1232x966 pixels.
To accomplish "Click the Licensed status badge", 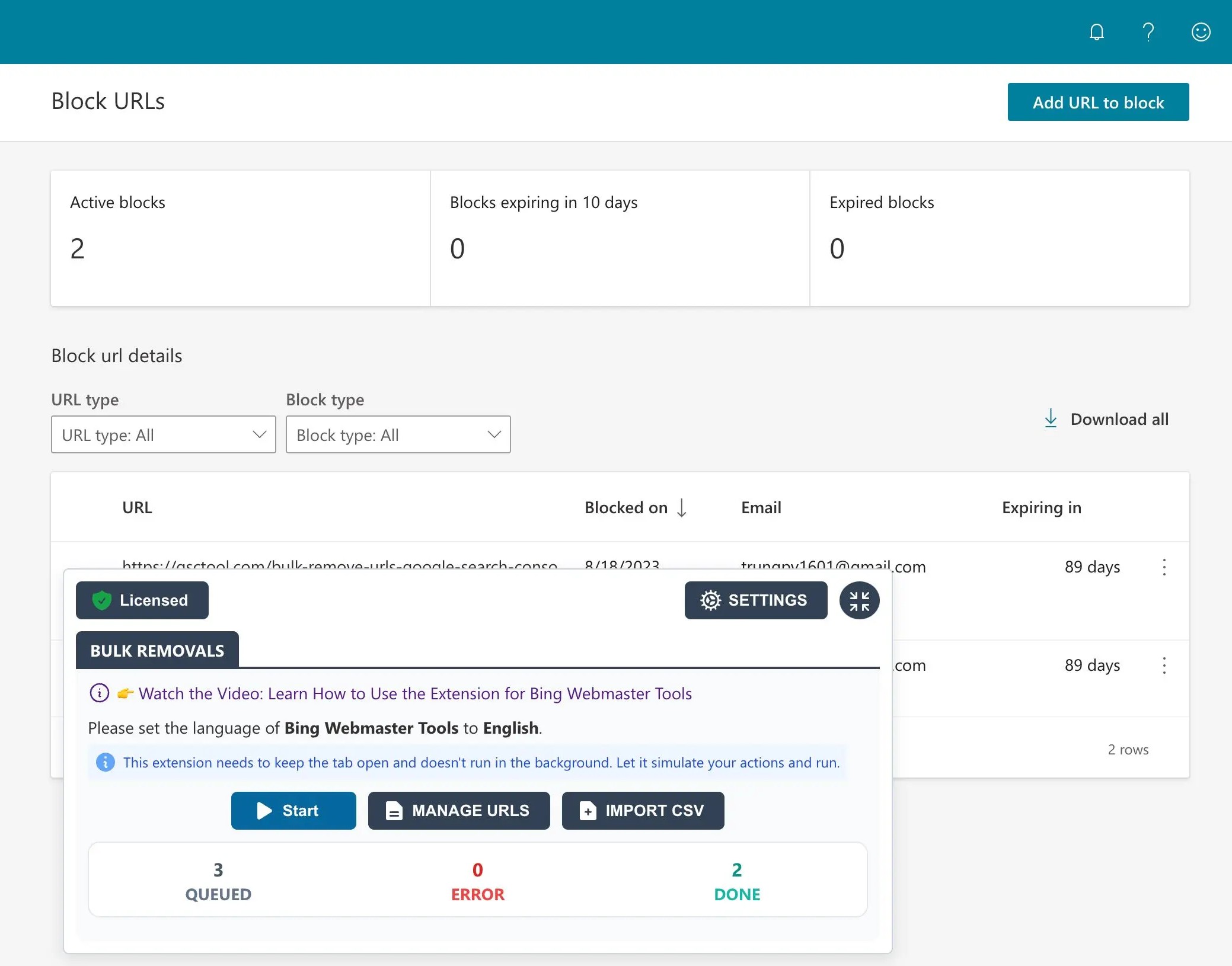I will 142,600.
